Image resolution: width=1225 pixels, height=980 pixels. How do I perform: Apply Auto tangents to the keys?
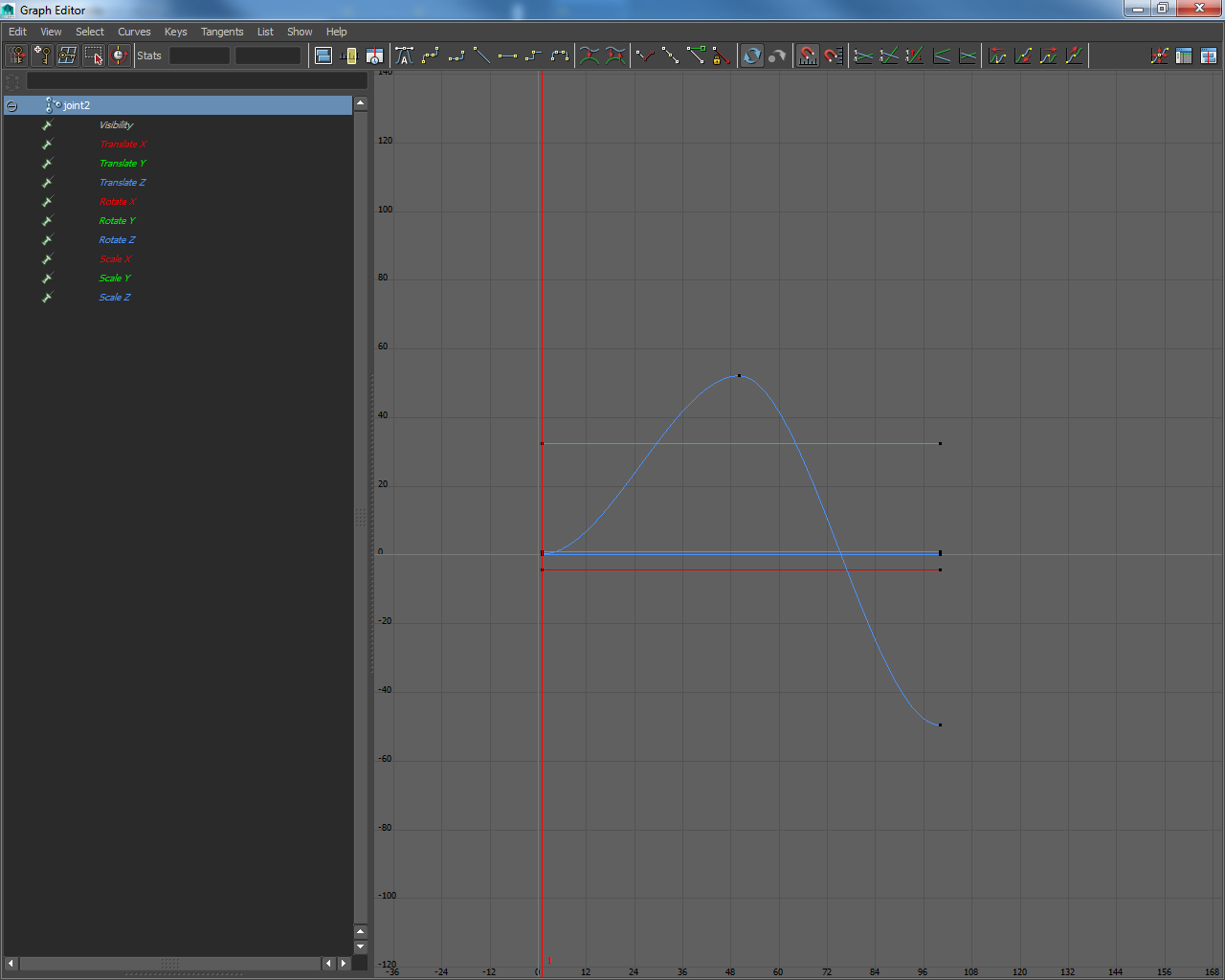404,56
